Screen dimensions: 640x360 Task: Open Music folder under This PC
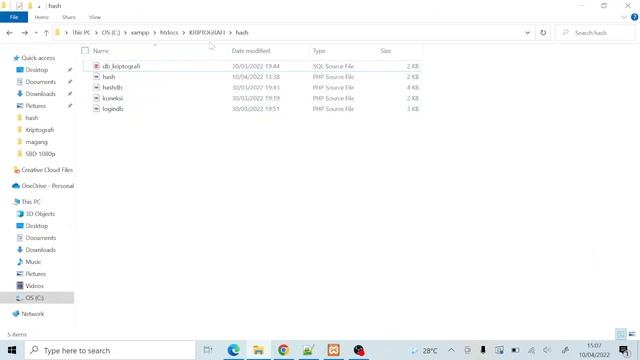point(33,262)
